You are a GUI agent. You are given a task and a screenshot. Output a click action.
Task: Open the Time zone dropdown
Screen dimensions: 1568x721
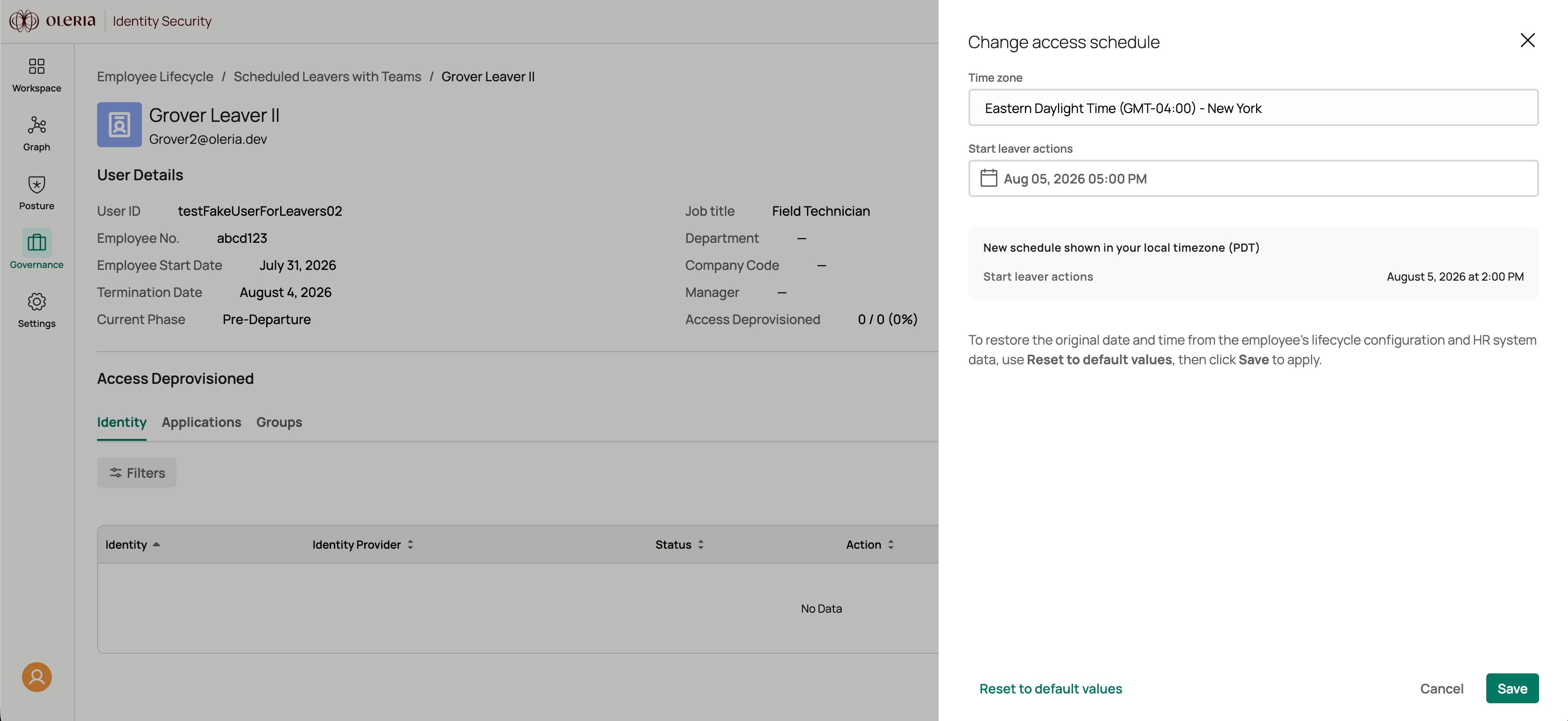point(1253,108)
